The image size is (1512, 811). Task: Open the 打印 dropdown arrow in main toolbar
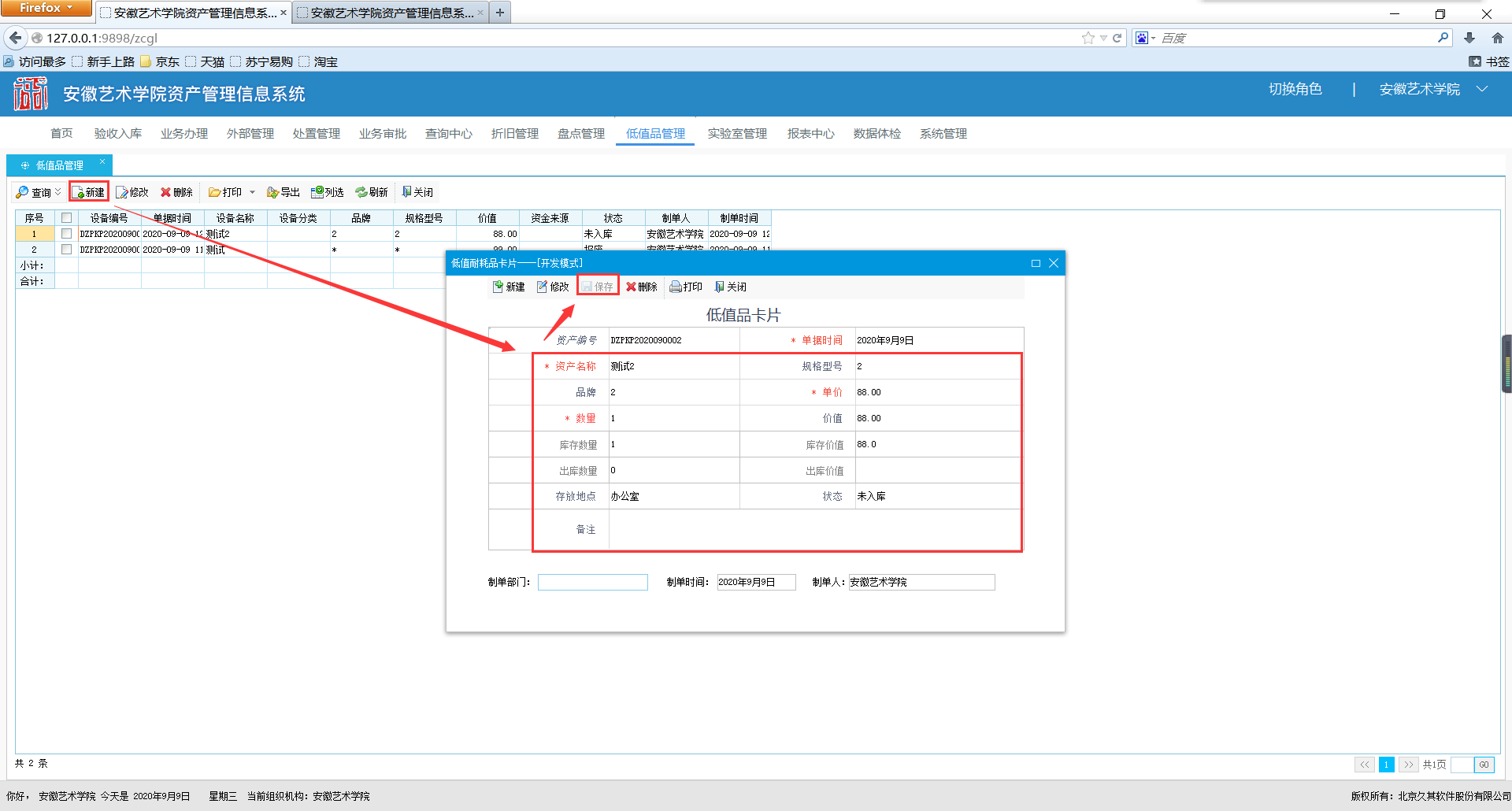tap(252, 192)
